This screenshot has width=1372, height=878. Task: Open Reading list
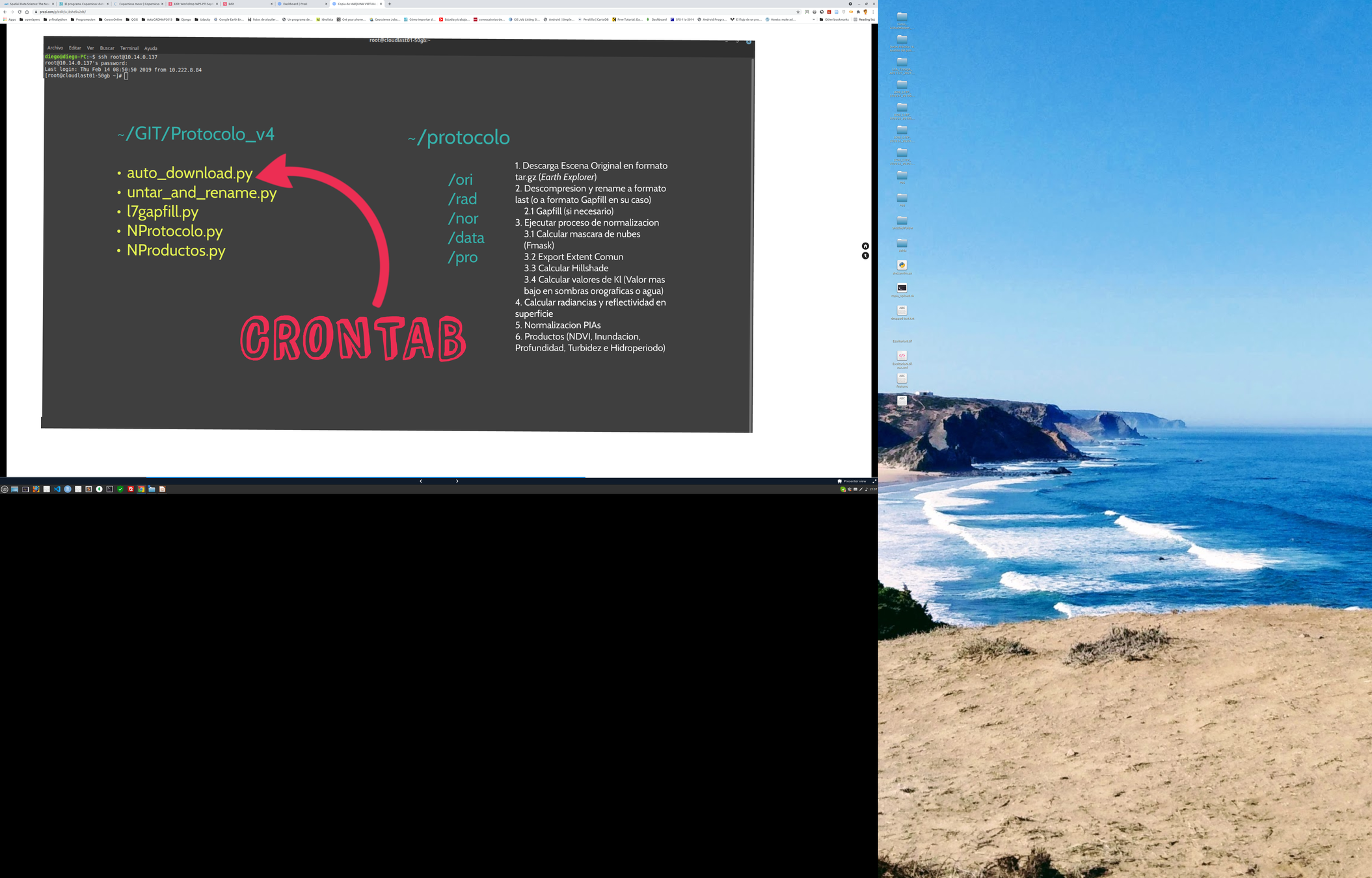coord(864,20)
